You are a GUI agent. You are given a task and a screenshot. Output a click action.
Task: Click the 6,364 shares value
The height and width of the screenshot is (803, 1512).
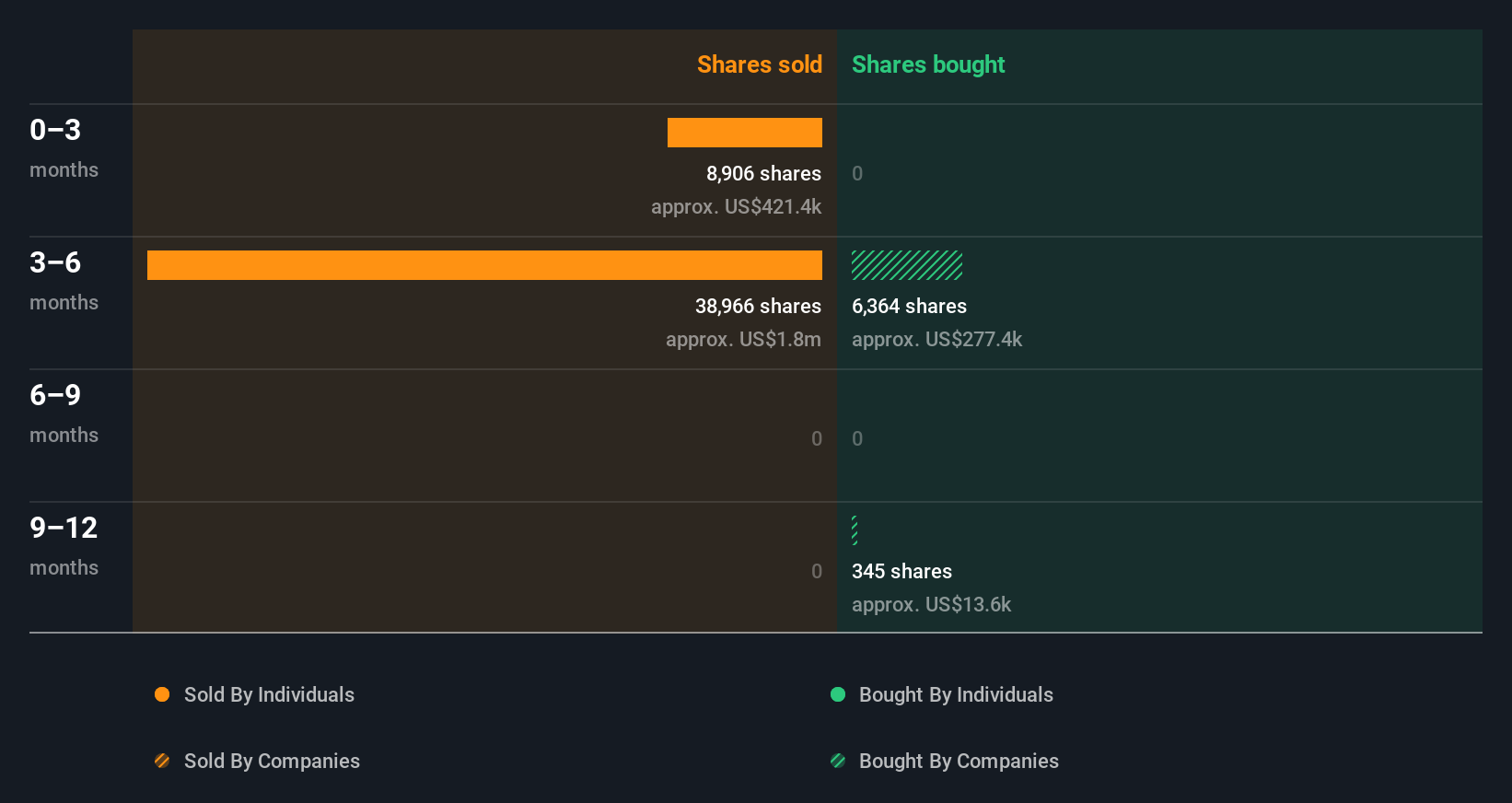909,306
